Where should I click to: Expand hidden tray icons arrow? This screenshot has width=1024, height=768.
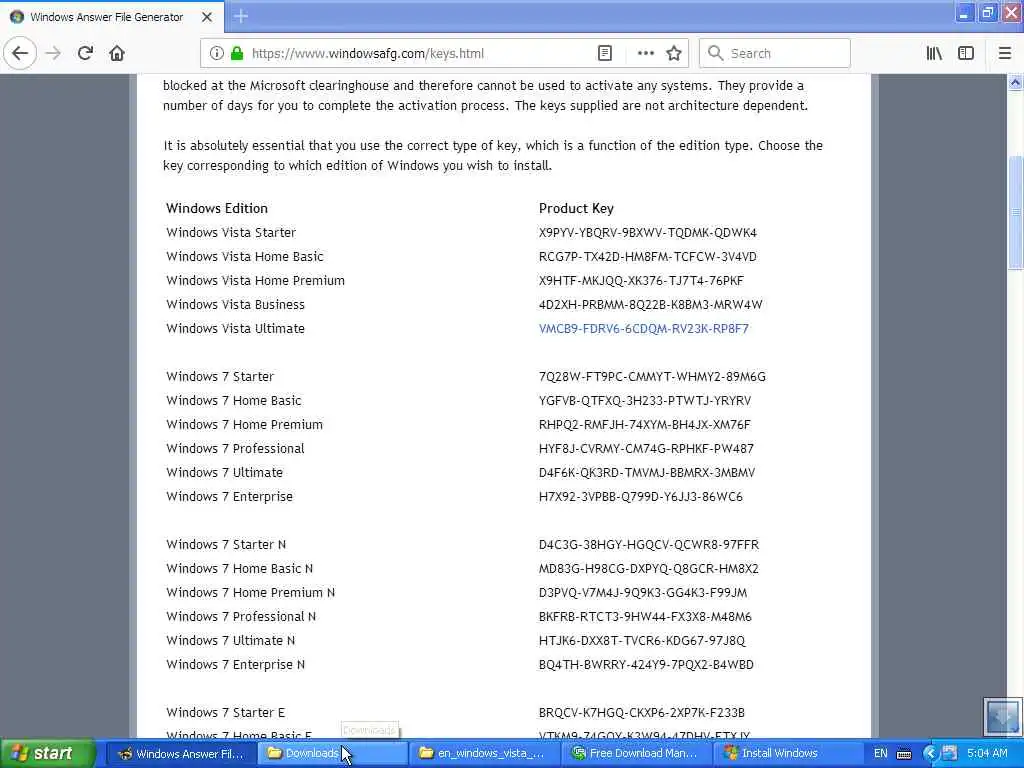pyautogui.click(x=930, y=754)
